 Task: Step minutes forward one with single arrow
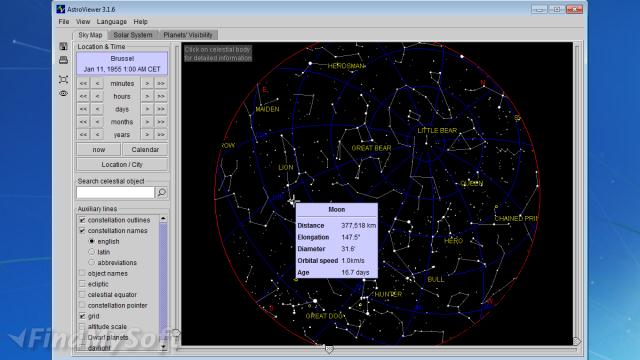point(147,83)
